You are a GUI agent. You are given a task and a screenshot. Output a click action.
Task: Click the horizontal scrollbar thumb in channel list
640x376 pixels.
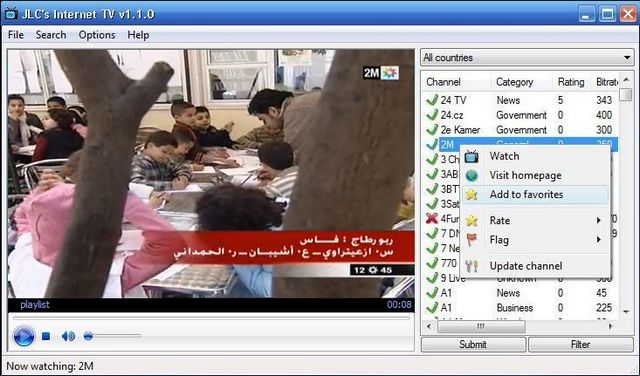[x=481, y=326]
